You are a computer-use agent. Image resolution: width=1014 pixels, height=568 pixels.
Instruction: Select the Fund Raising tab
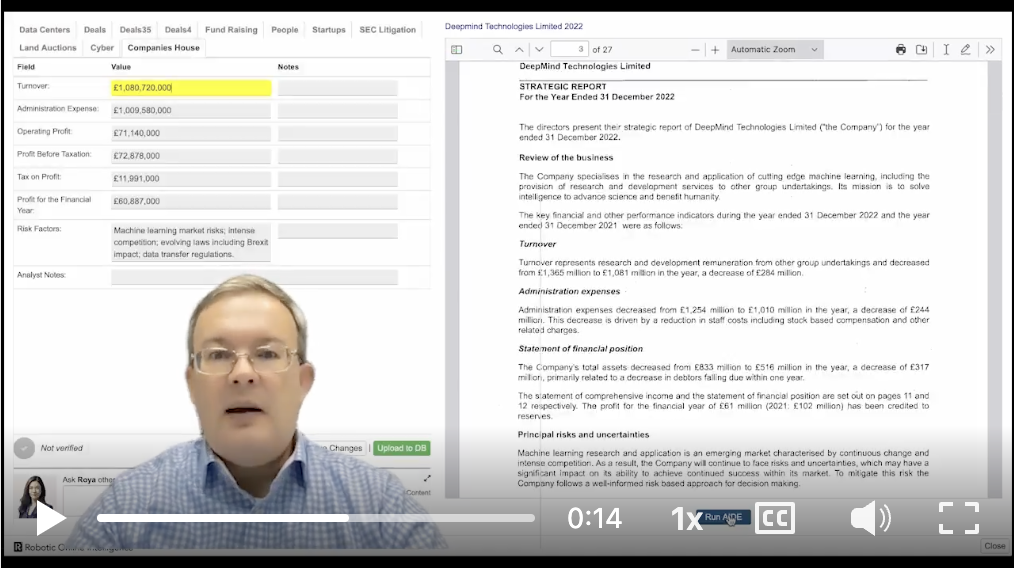(231, 30)
